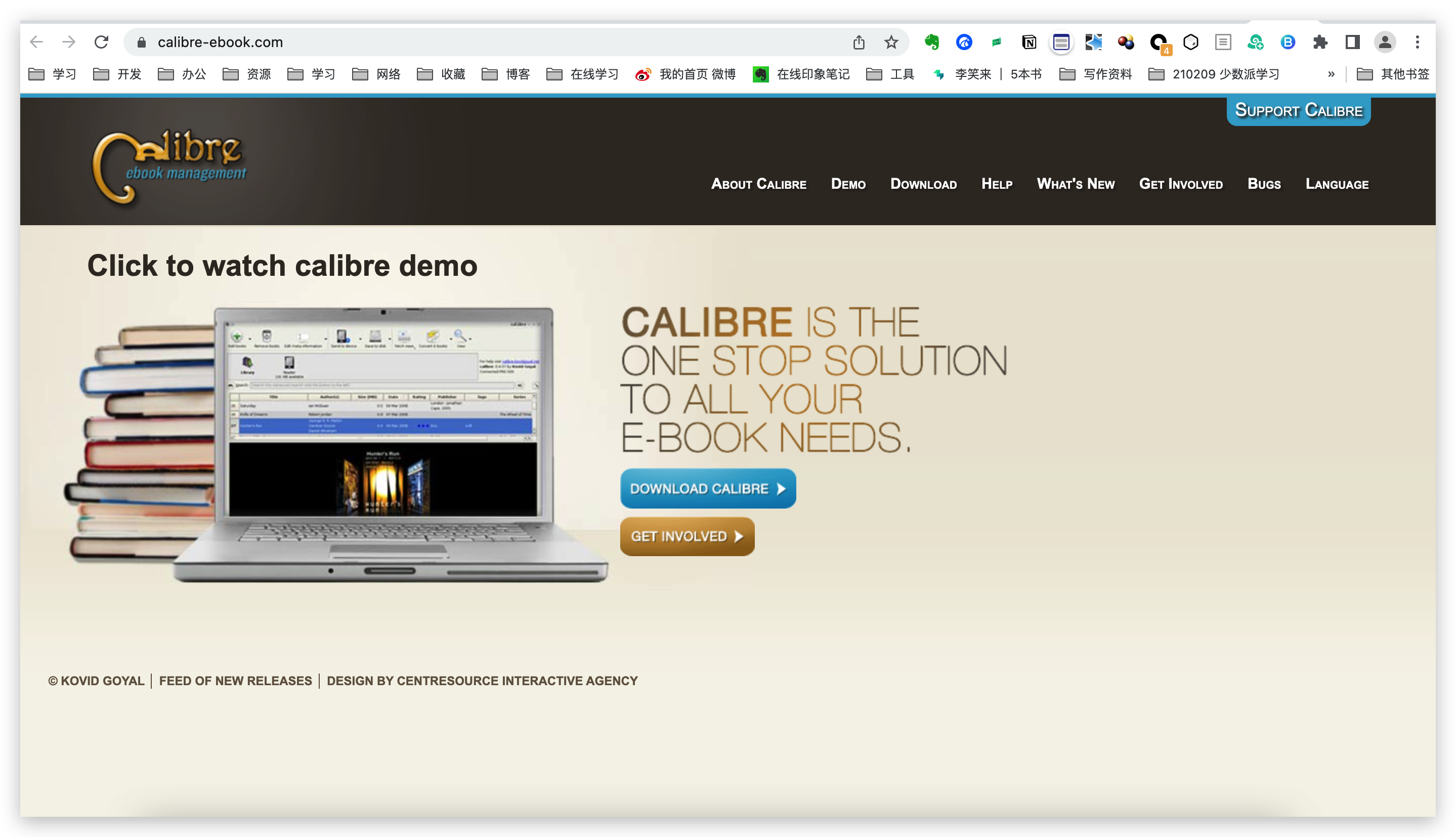Open the Chrome profile avatar menu
The height and width of the screenshot is (837, 1456).
[1385, 42]
